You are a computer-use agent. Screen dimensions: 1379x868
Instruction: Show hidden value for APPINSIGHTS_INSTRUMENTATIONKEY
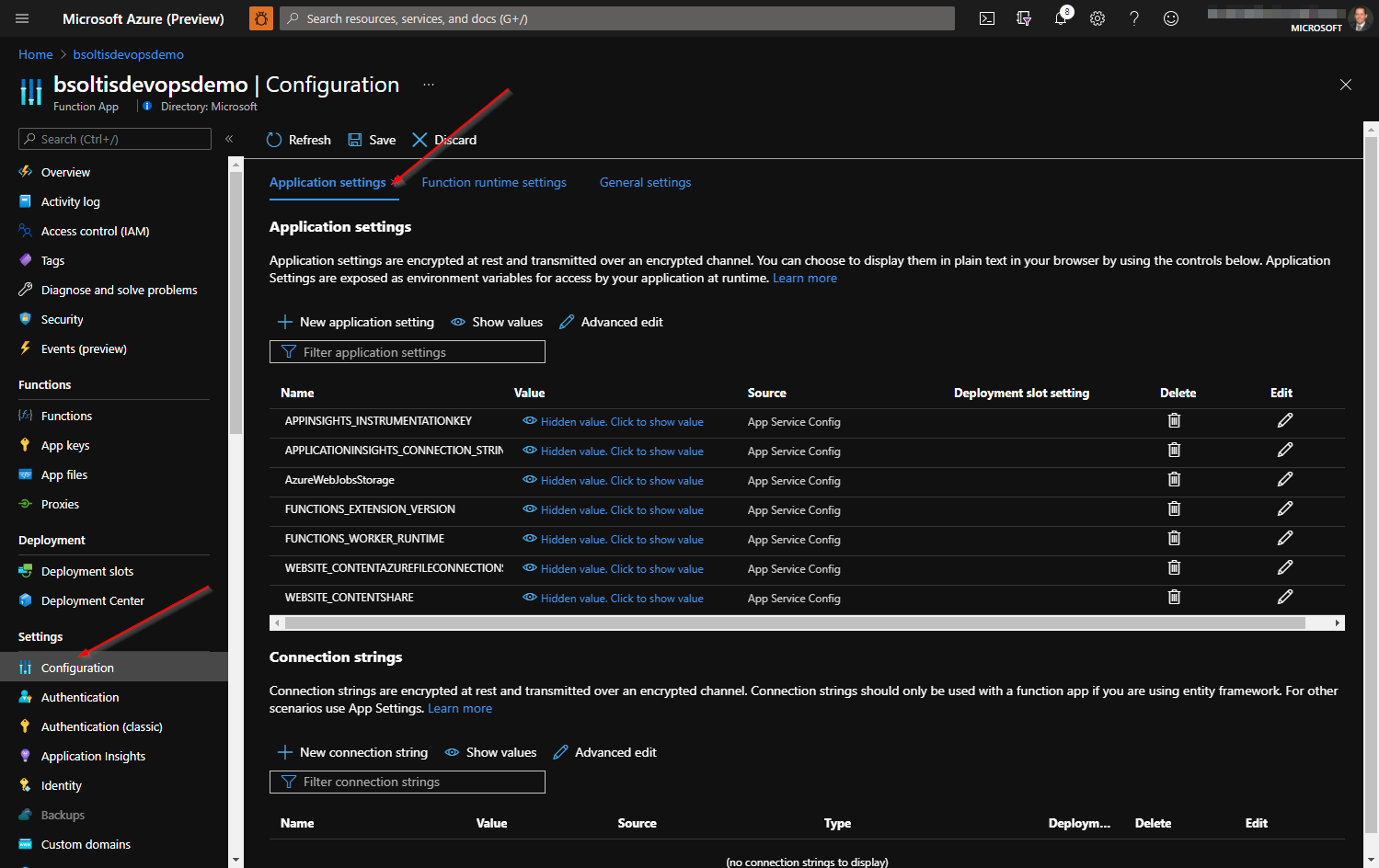(x=613, y=422)
